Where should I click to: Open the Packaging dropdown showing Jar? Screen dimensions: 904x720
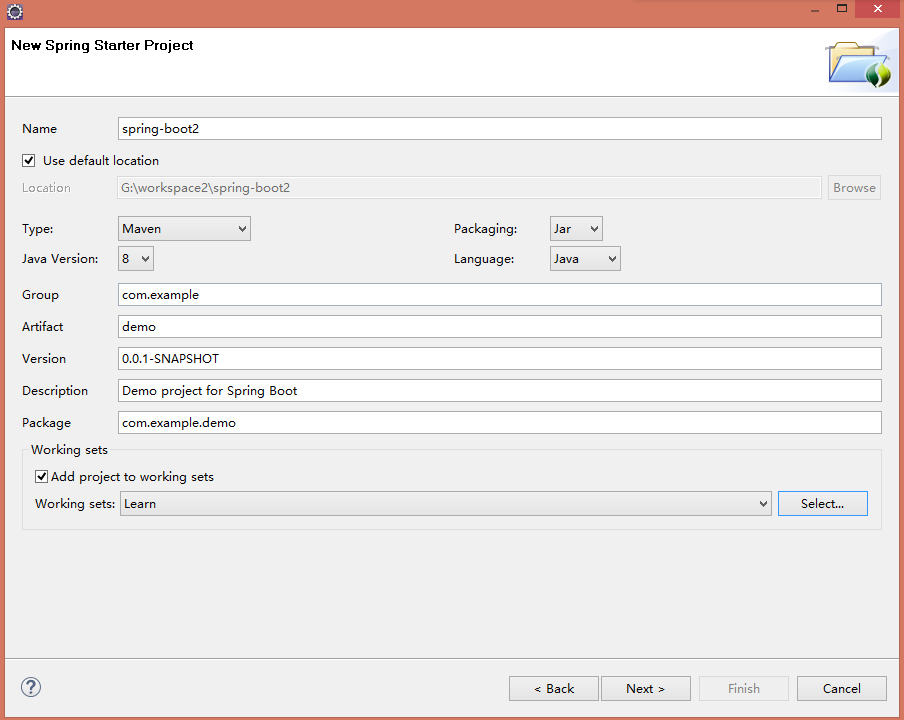click(x=576, y=229)
